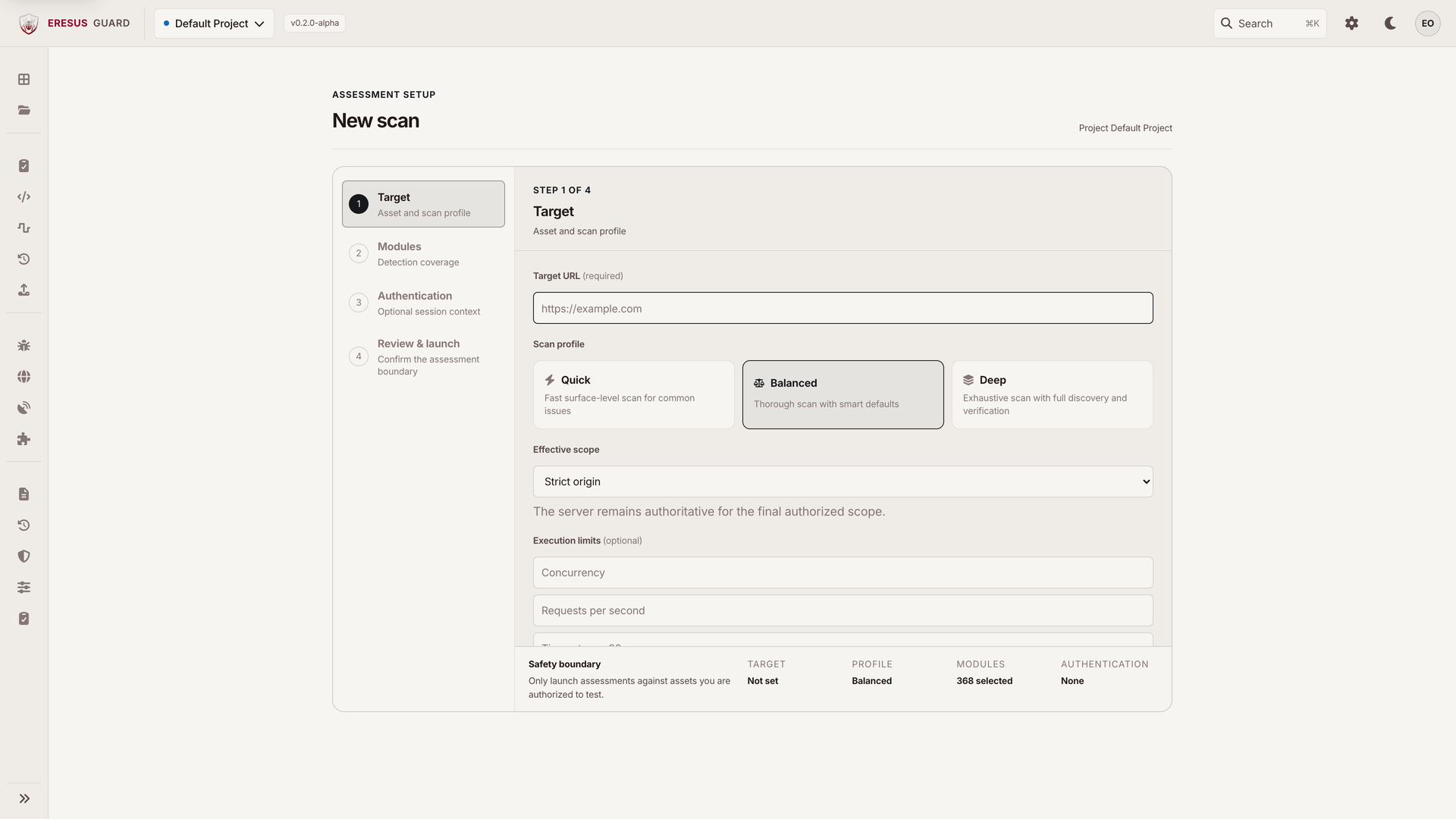Screen dimensions: 1456x819
Task: Click the v0.2.0-alpha version badge
Action: point(315,23)
